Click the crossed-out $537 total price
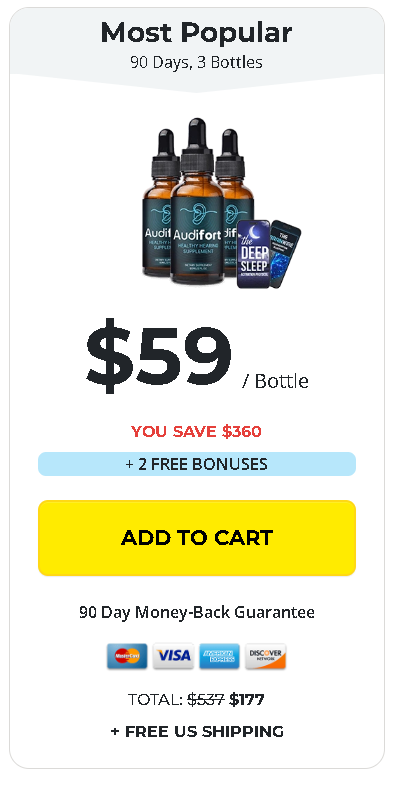This screenshot has height=788, width=404. 206,699
